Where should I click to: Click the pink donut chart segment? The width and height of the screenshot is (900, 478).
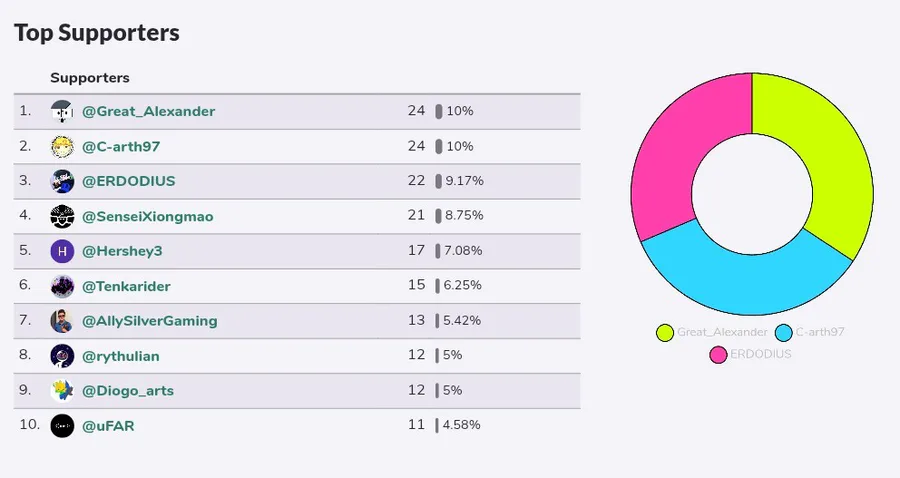tap(680, 150)
